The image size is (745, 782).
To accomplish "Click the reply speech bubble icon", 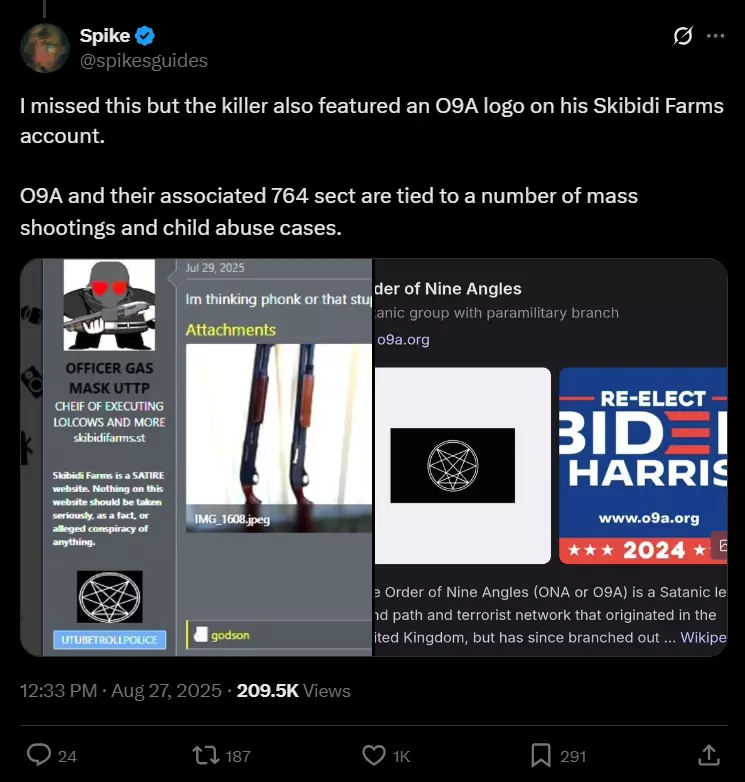I will 39,755.
